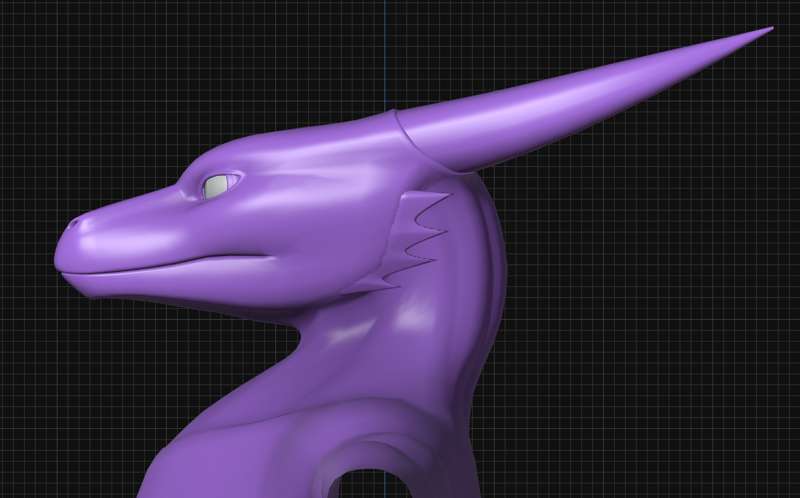Click the vertical blue axis line above the head
This screenshot has width=800, height=498.
(x=385, y=50)
